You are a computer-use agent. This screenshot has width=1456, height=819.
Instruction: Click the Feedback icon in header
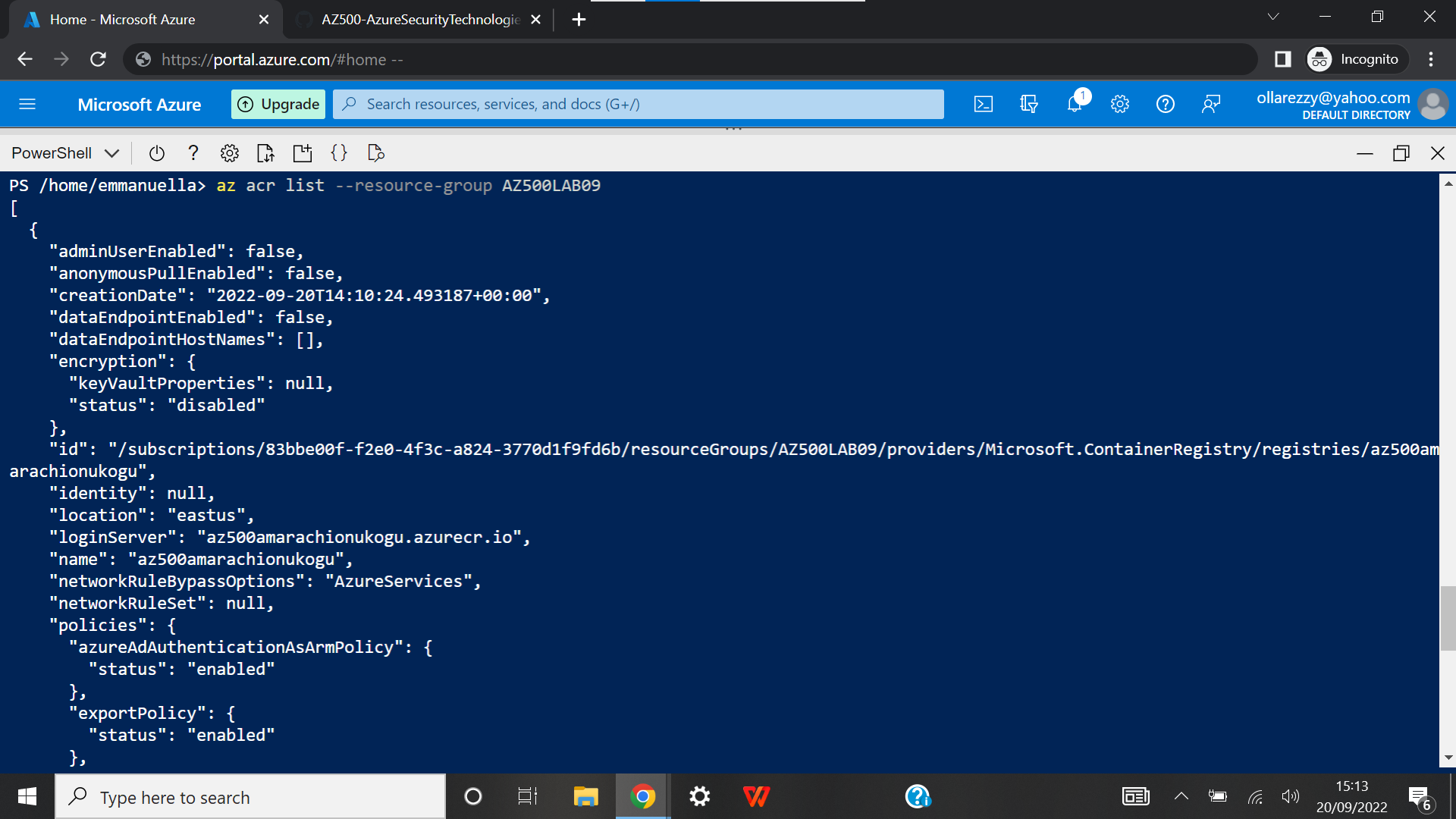1211,105
